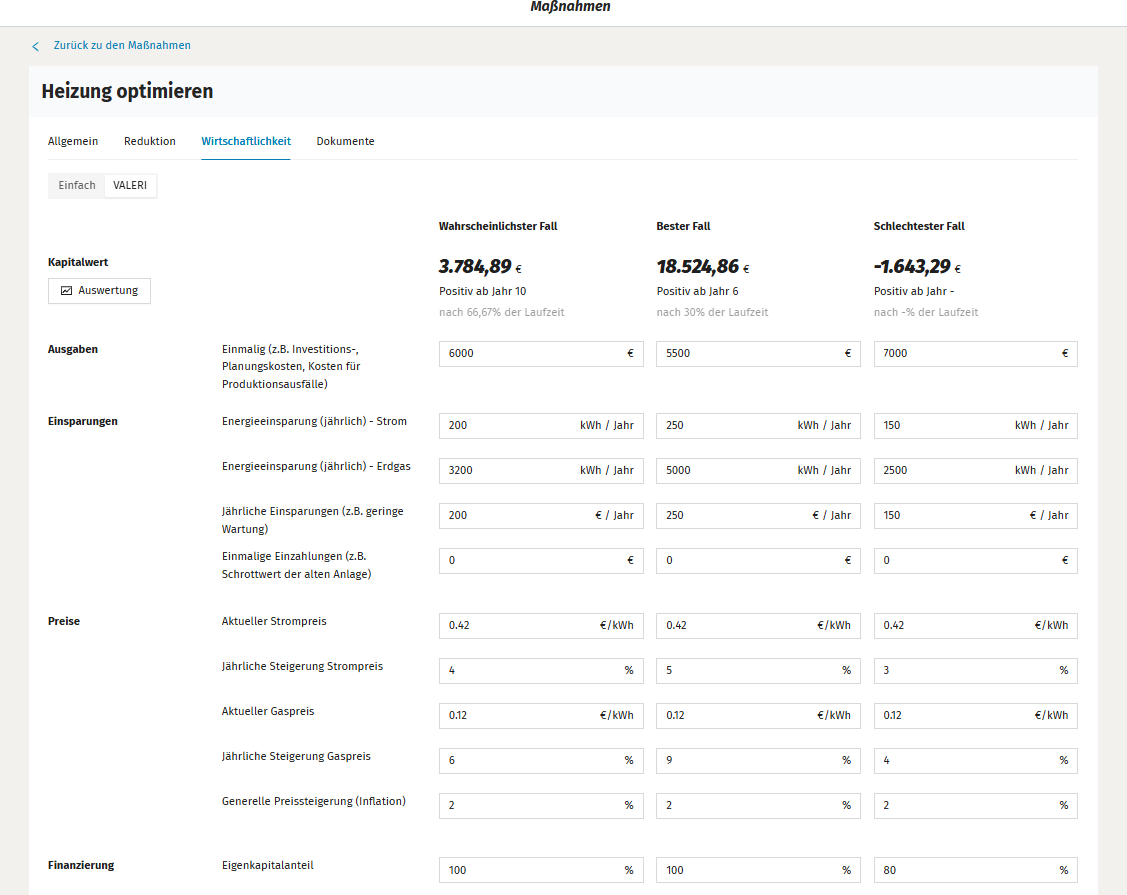Click the Erdgas savings field showing 3200 kWh
1127x895 pixels.
tap(540, 470)
